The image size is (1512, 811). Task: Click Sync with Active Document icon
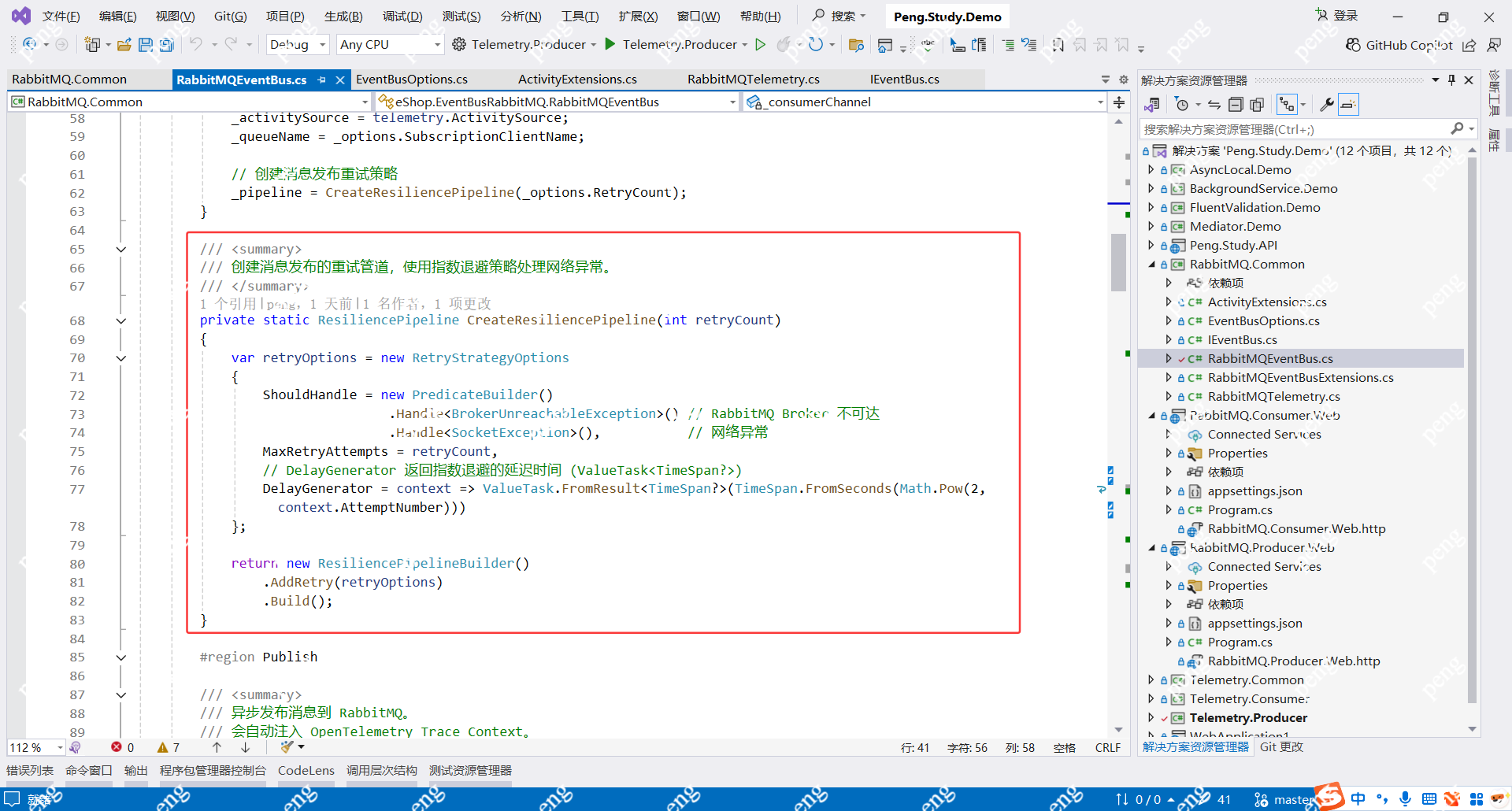[x=1214, y=105]
